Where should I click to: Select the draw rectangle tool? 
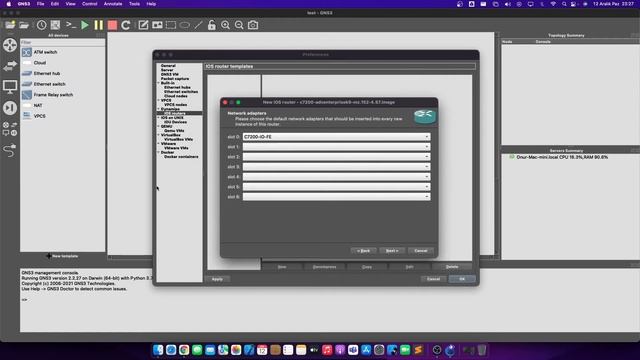click(171, 25)
